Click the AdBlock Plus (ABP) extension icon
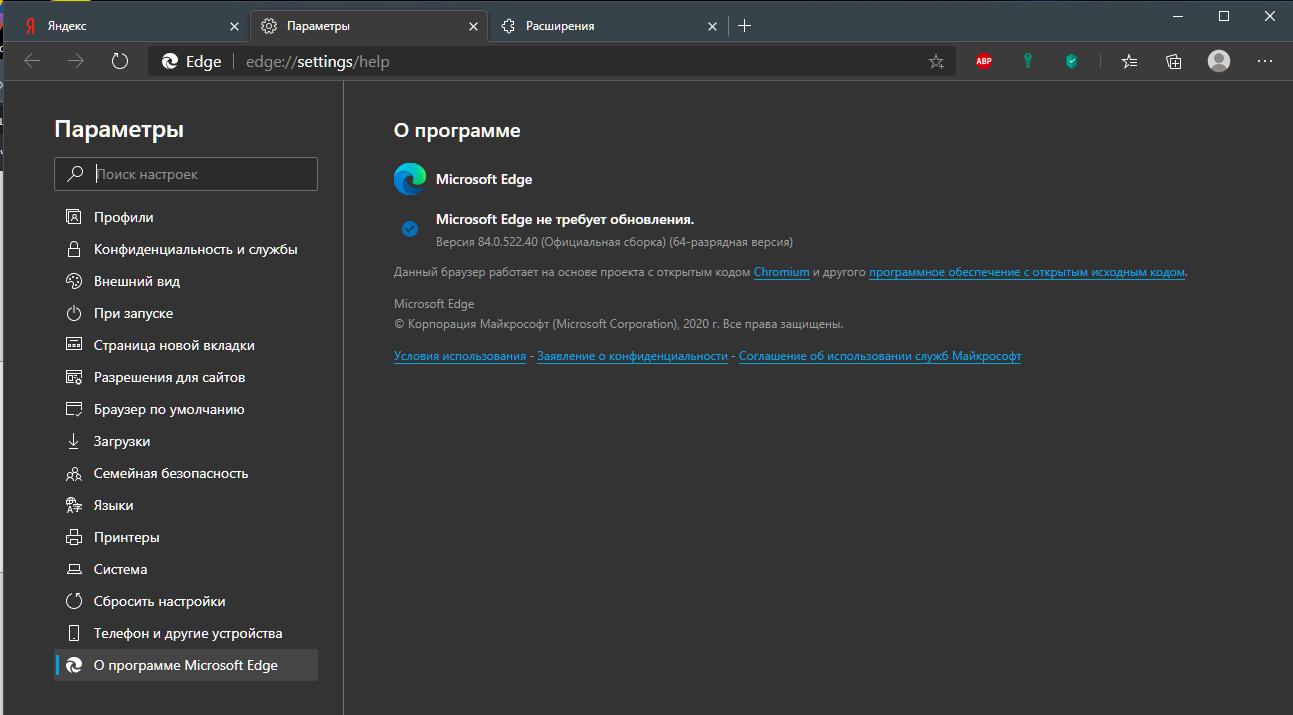The image size is (1293, 715). click(984, 61)
